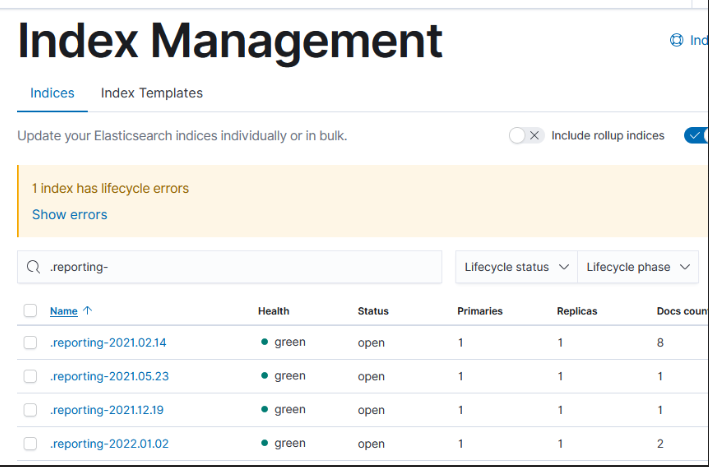Open the .reporting-2021.02.14 index link

(x=108, y=343)
